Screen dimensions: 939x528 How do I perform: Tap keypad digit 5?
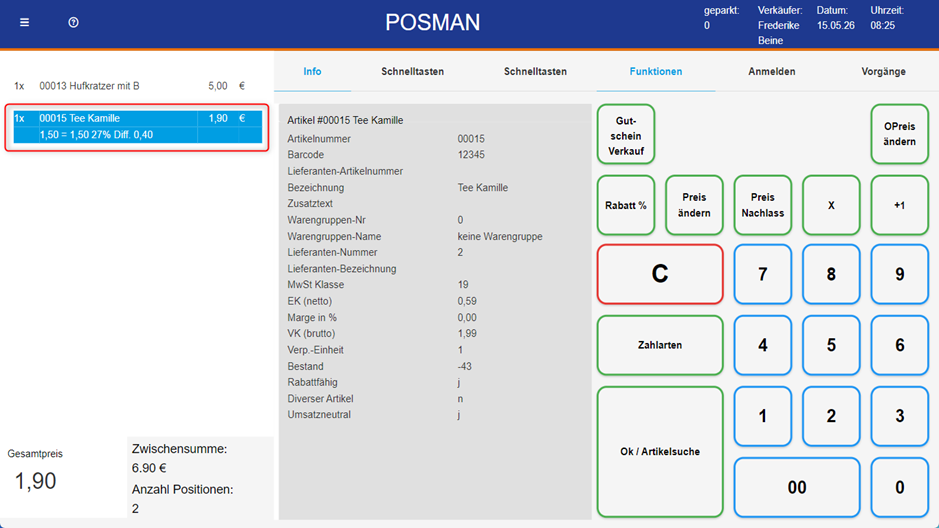pos(831,345)
